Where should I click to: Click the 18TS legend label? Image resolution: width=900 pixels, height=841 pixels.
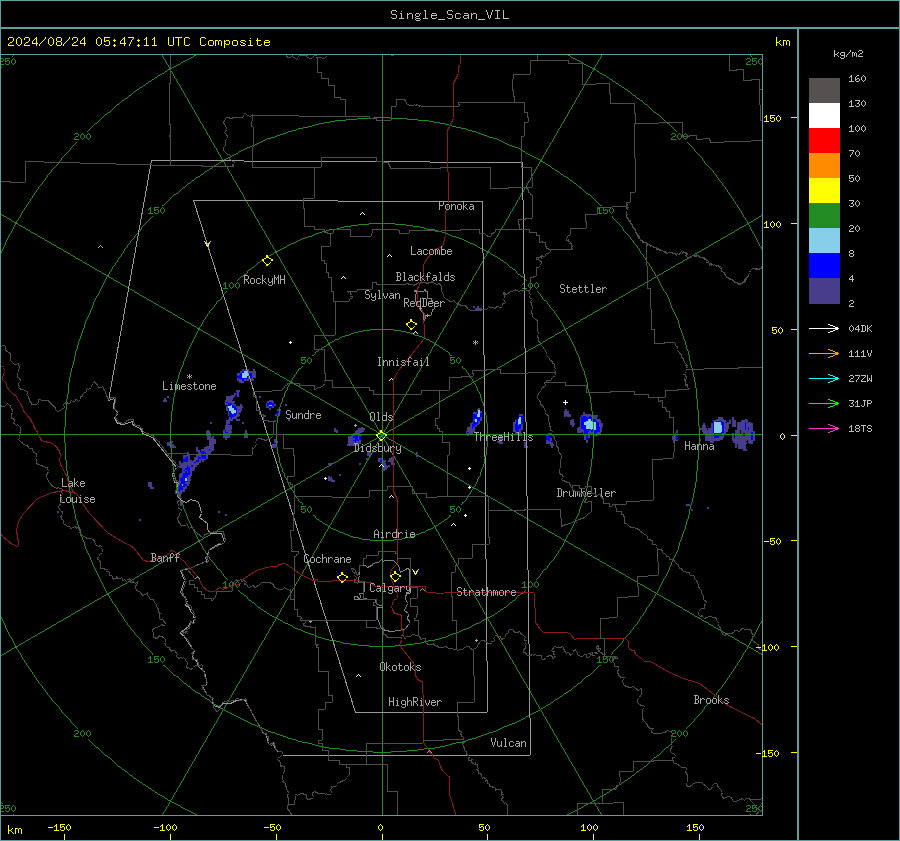[x=860, y=428]
